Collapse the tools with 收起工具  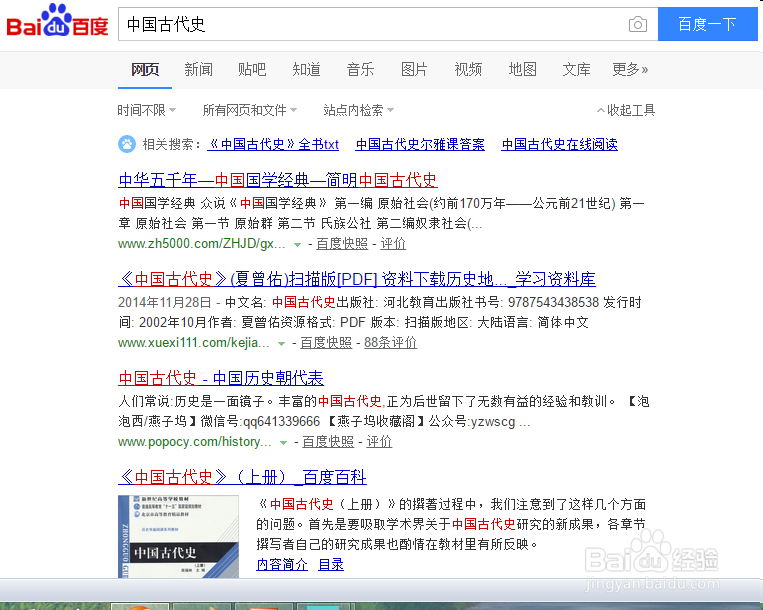point(626,110)
